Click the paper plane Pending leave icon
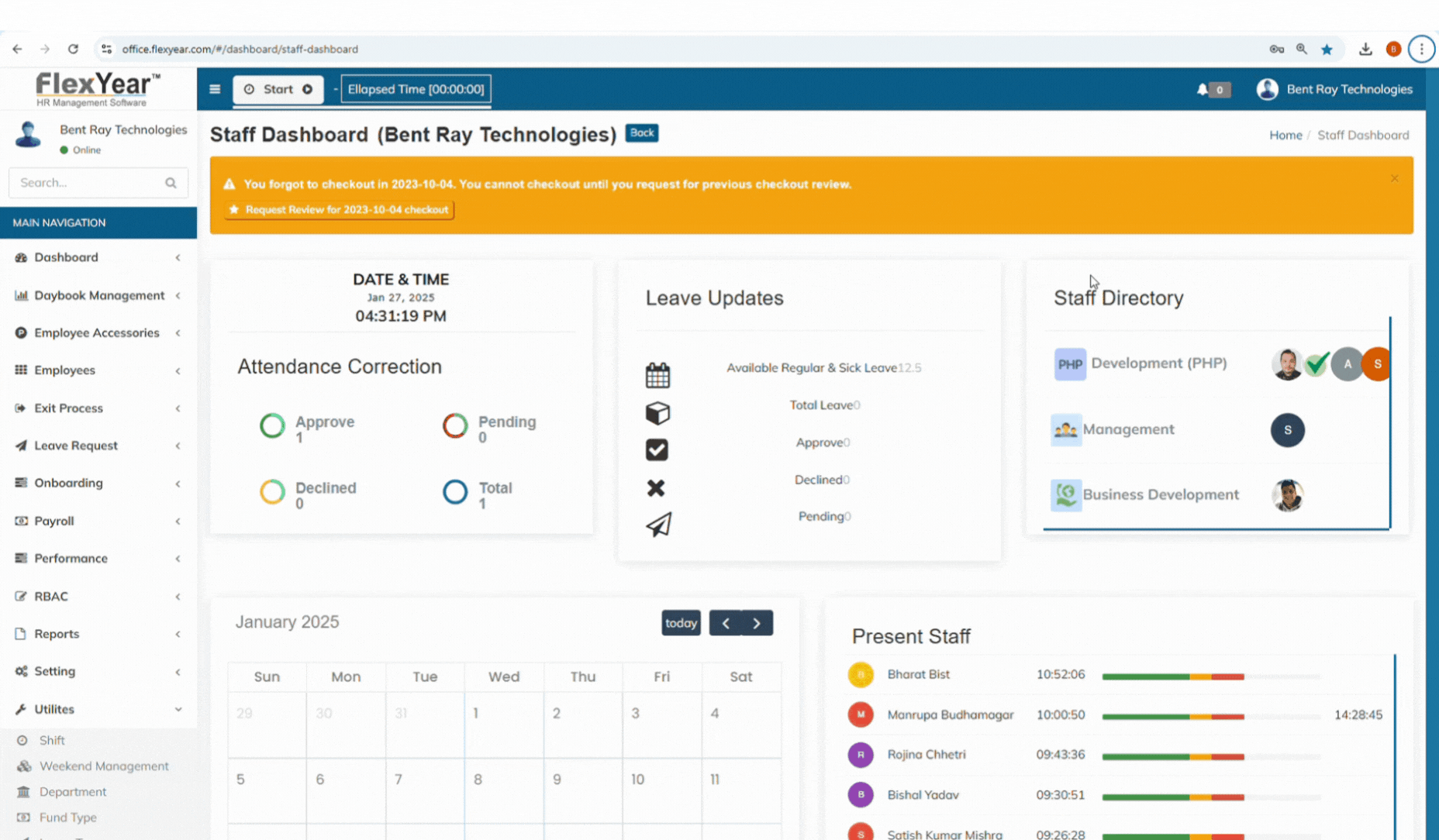Screen dimensions: 1439x840 coord(657,525)
